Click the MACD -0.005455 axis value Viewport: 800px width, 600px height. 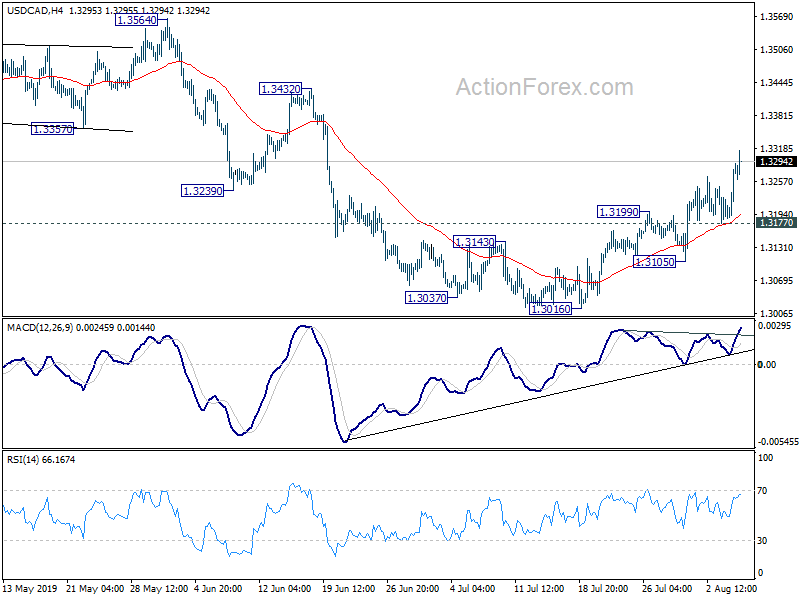(778, 441)
